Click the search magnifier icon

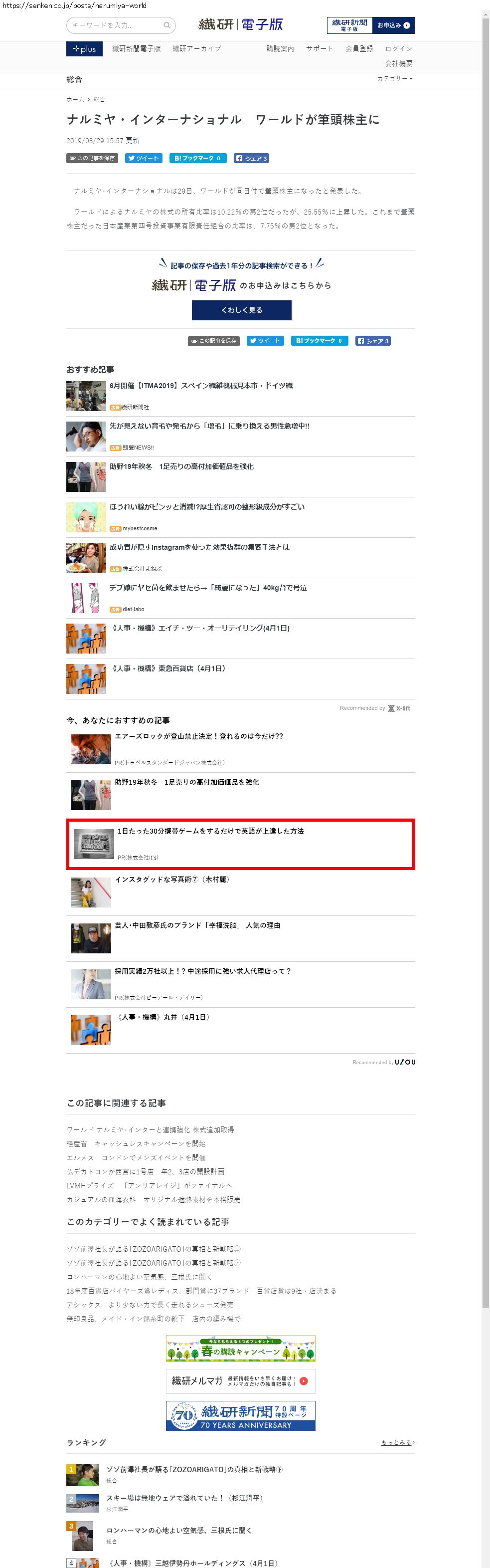(166, 25)
